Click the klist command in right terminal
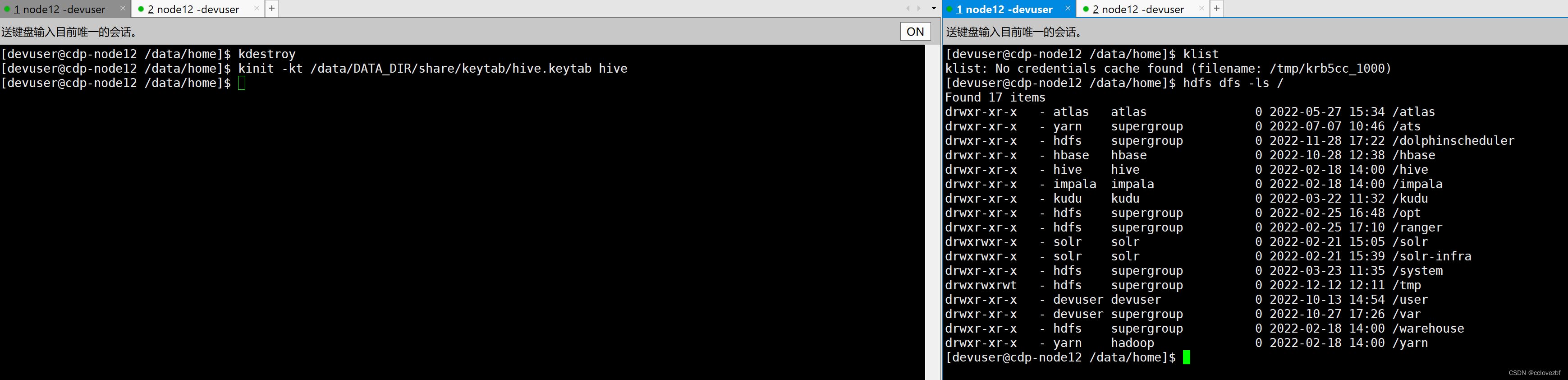 (x=1201, y=54)
